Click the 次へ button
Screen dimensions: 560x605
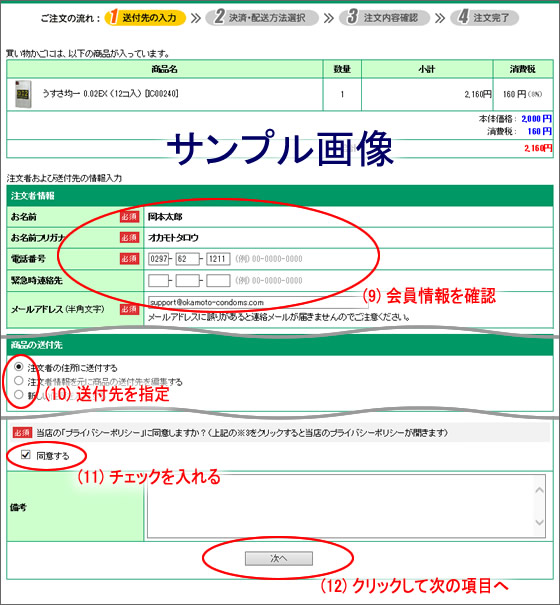click(x=279, y=558)
